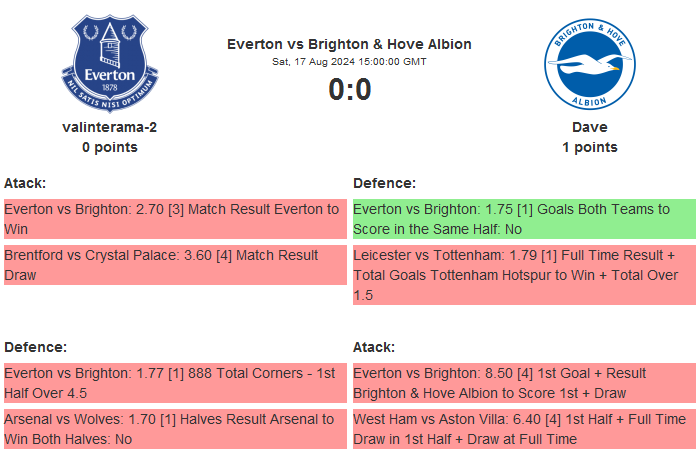Click the Everton club crest
Viewport: 700px width, 460px height.
tap(110, 64)
